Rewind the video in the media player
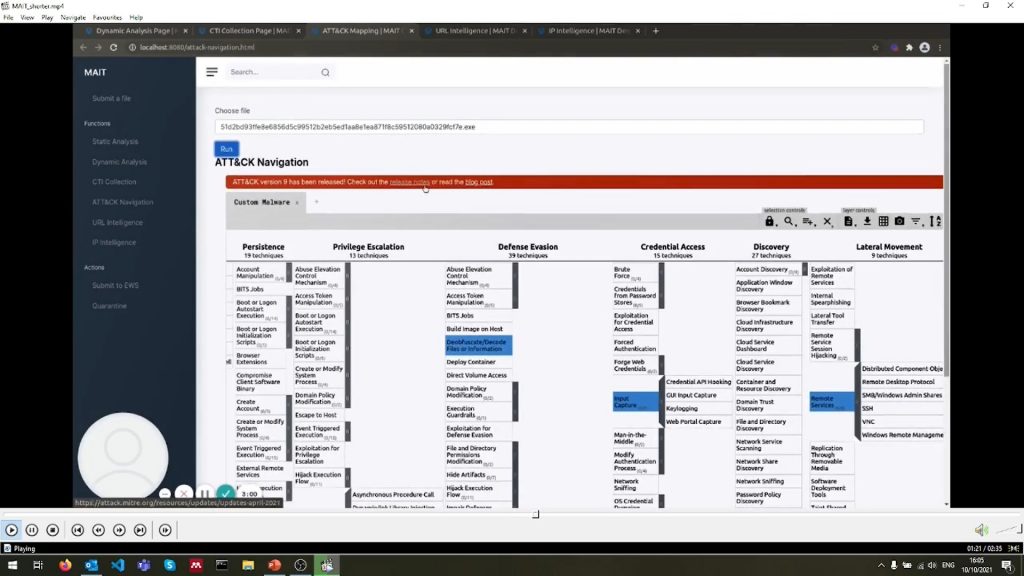The image size is (1024, 576). 99,530
